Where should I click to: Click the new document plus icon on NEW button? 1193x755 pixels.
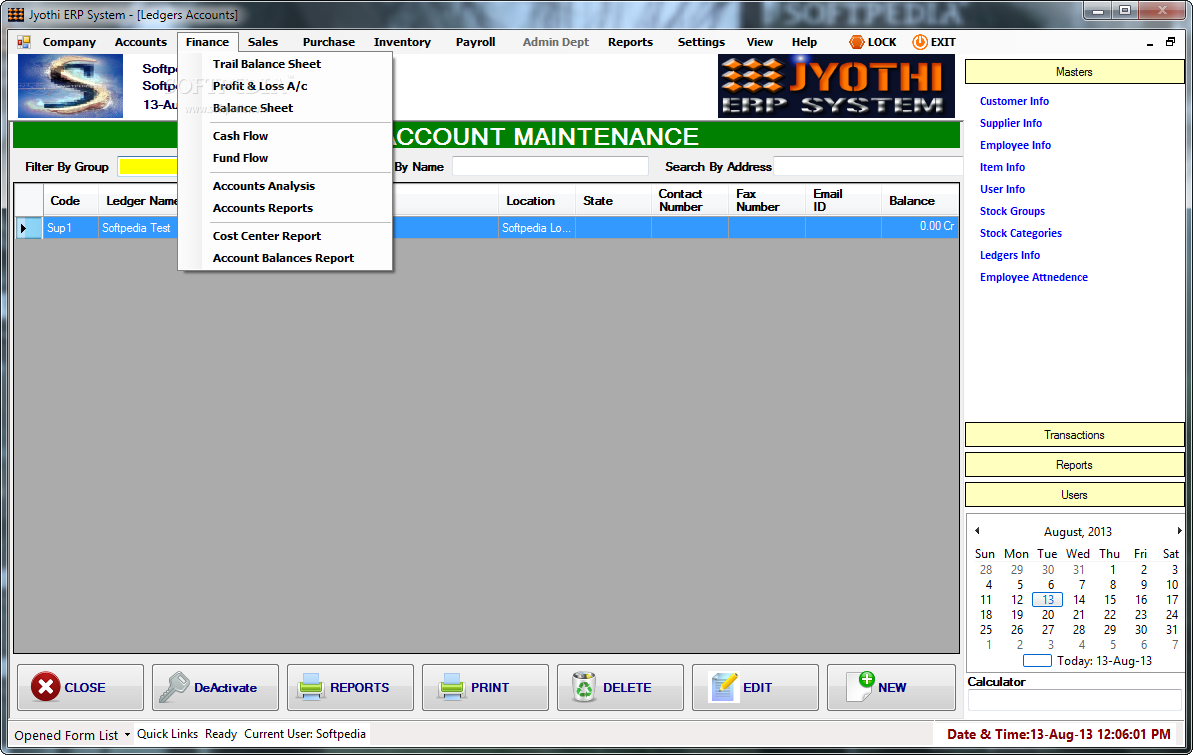click(x=861, y=686)
